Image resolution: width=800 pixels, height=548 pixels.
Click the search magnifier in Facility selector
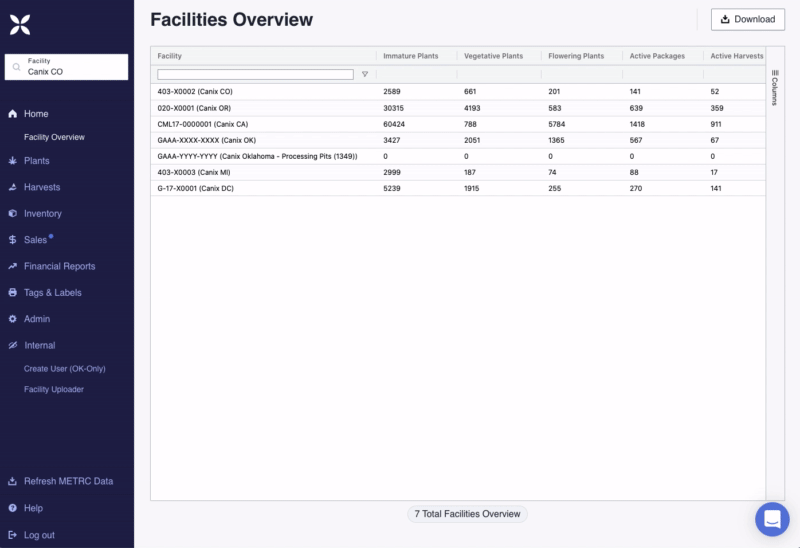click(16, 67)
